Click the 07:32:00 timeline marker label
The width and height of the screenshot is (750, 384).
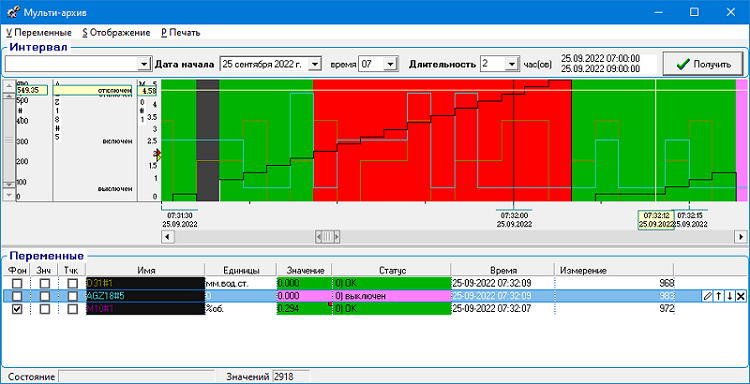514,219
